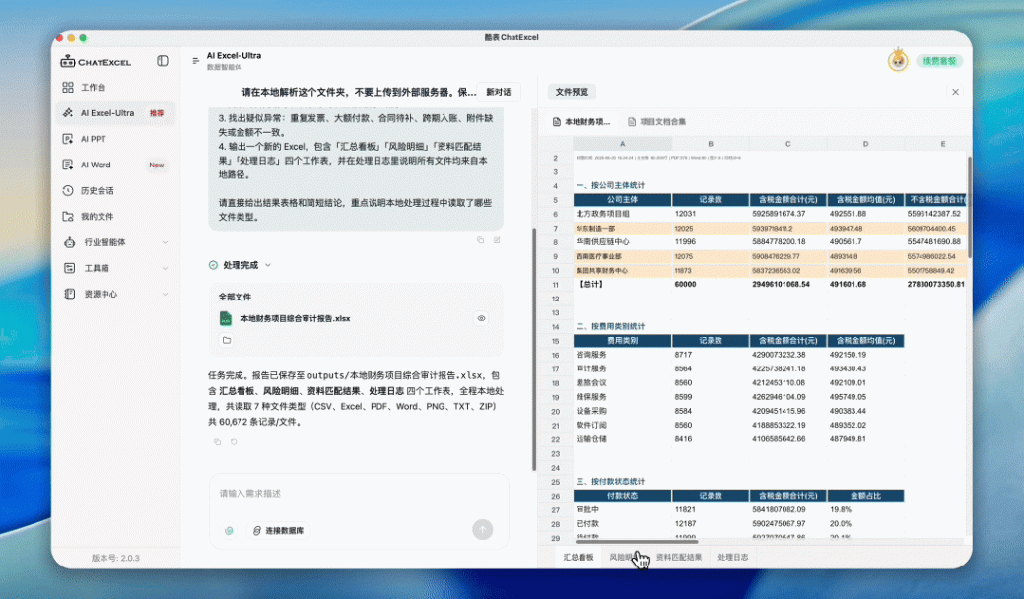The height and width of the screenshot is (599, 1024).
Task: Click heading 一、按公司主体统计
Action: pos(611,185)
